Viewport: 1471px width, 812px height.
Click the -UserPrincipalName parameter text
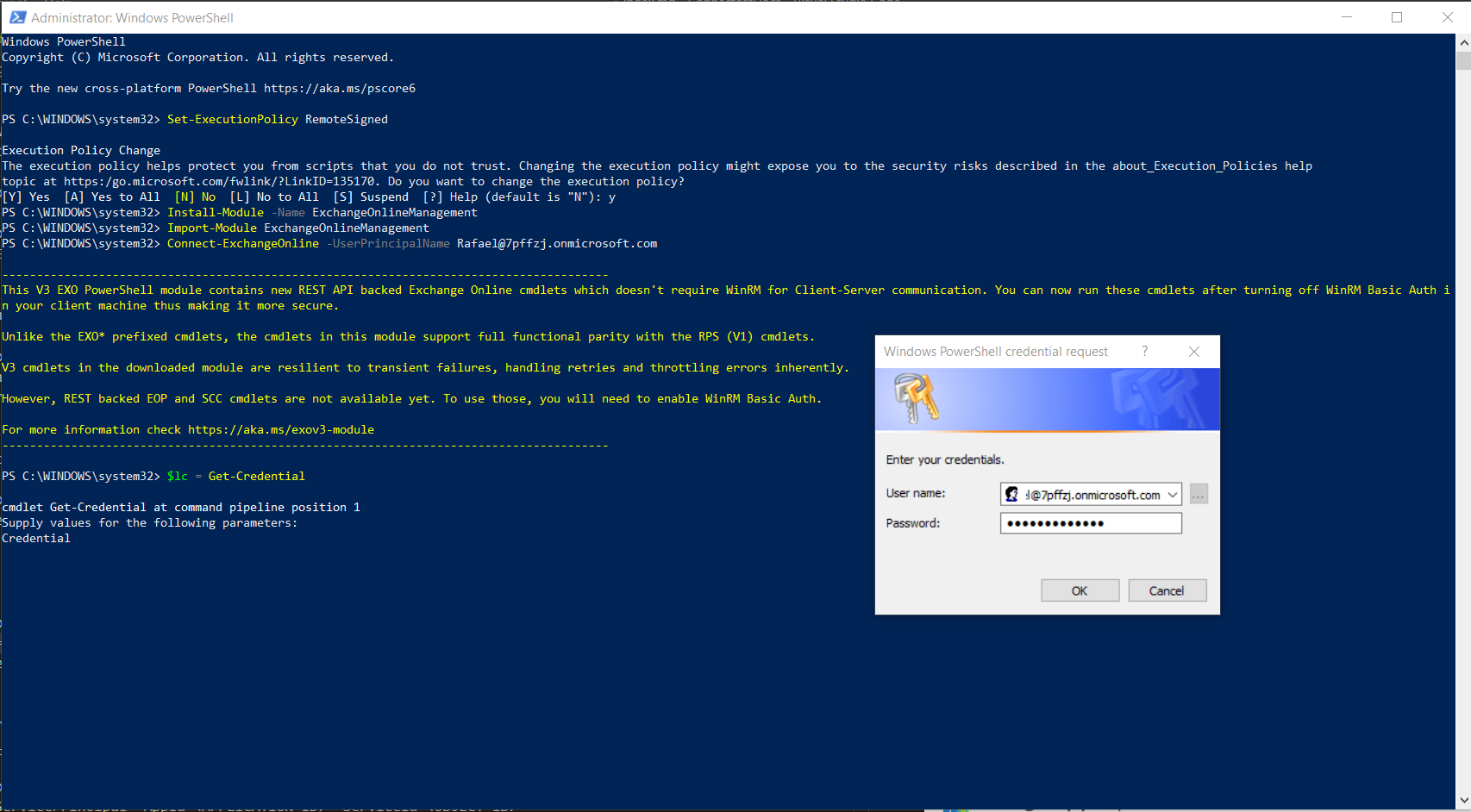point(388,243)
